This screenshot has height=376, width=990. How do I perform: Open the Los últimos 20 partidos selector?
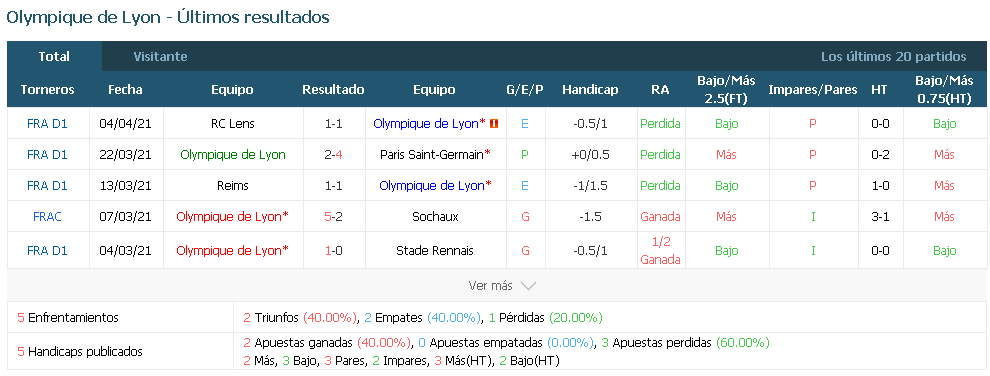[893, 56]
